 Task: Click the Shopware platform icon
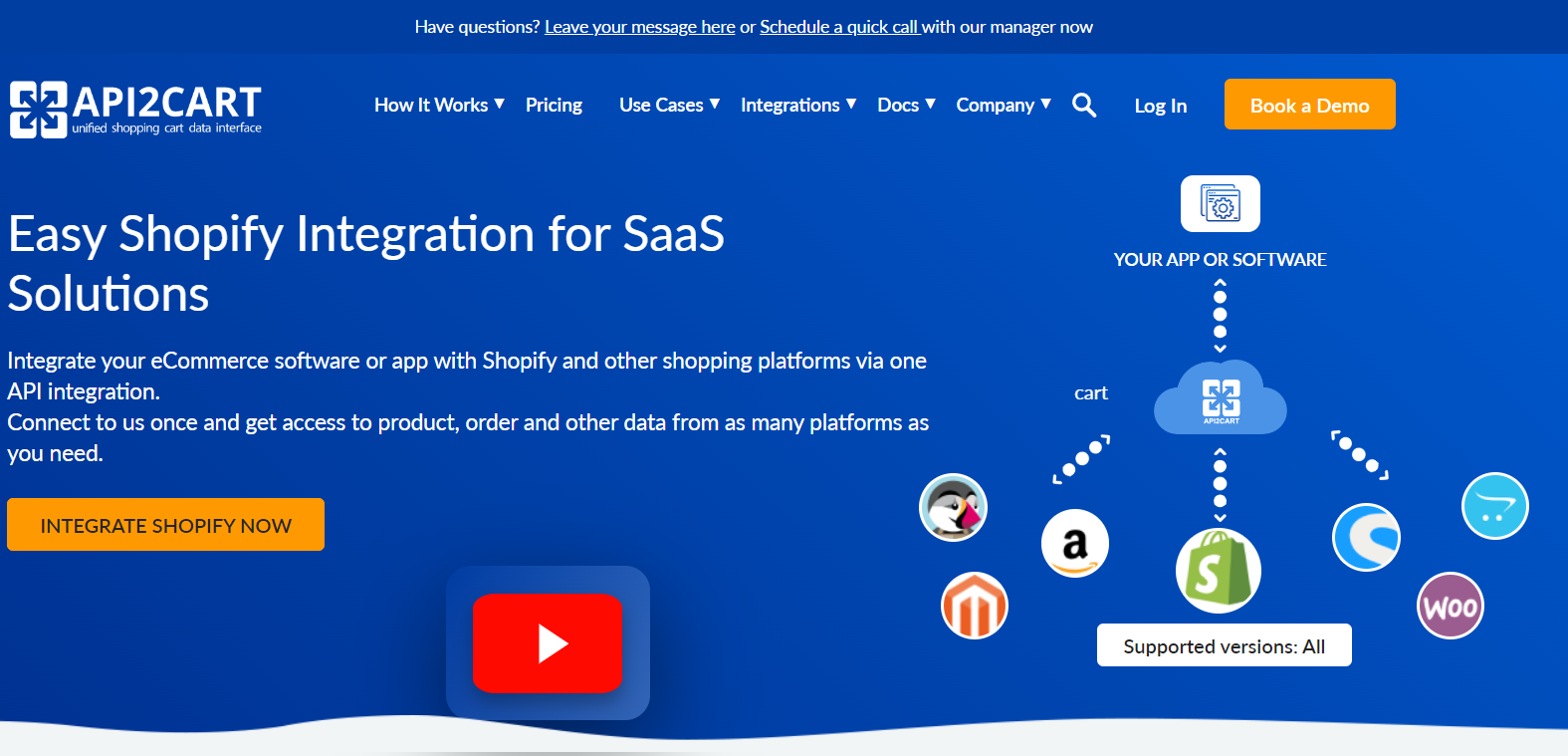tap(1366, 538)
